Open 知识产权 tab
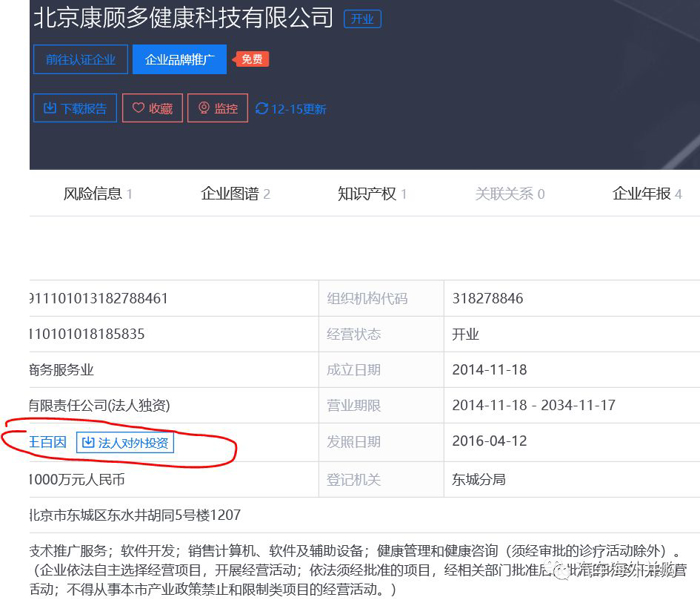The image size is (700, 599). pos(372,194)
